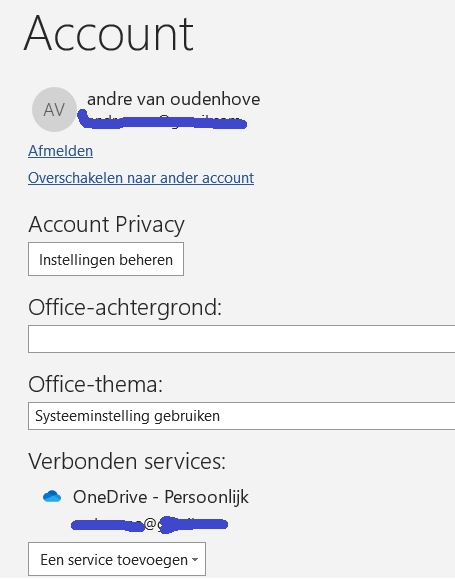Open Overschakelen naar ander account link
This screenshot has height=580, width=455.
click(141, 178)
